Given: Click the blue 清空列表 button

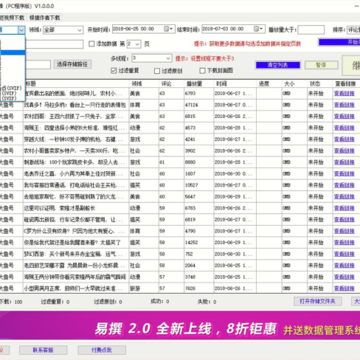Looking at the screenshot, I should [x=278, y=65].
